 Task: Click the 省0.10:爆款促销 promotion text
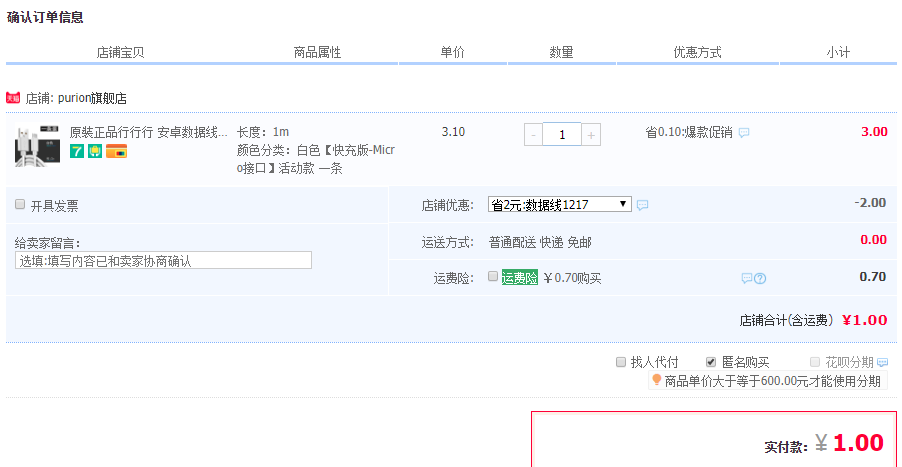coord(689,133)
